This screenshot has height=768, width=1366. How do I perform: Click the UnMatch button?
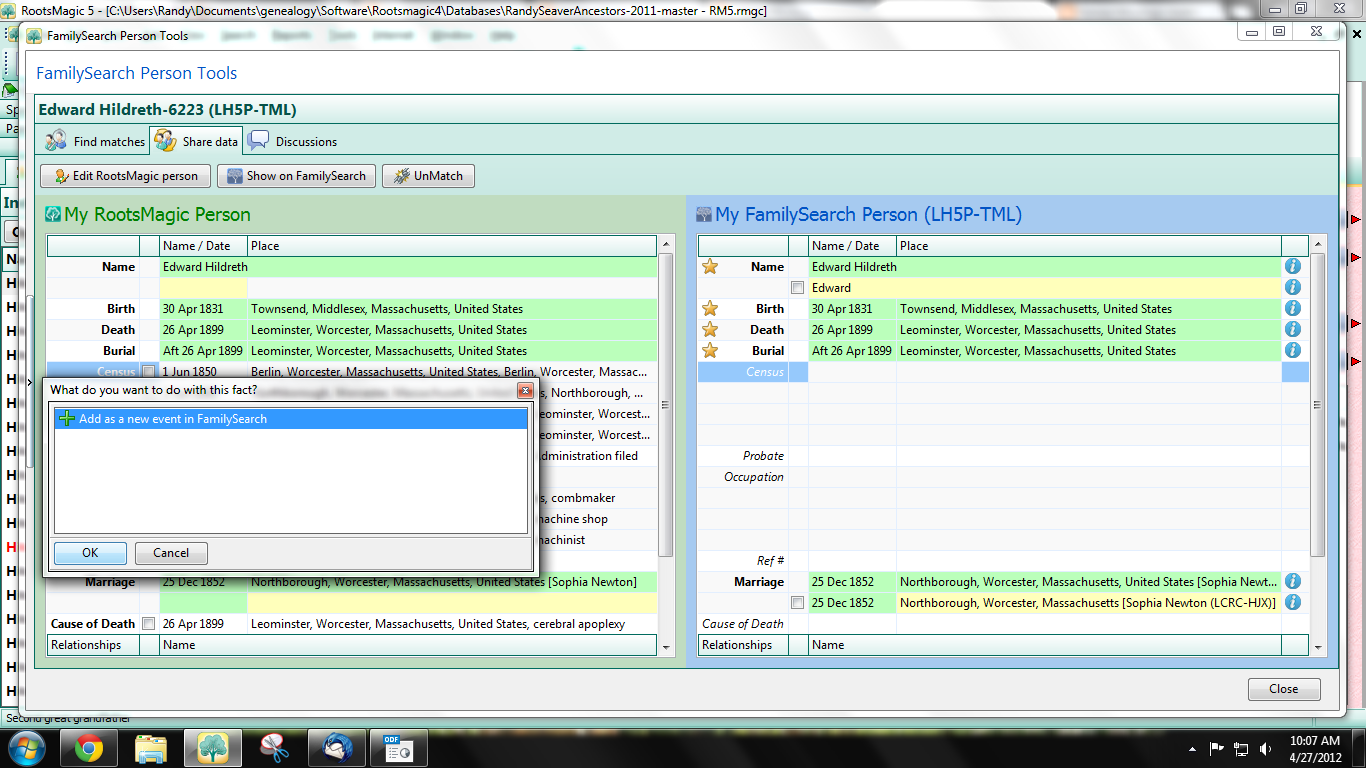click(428, 176)
